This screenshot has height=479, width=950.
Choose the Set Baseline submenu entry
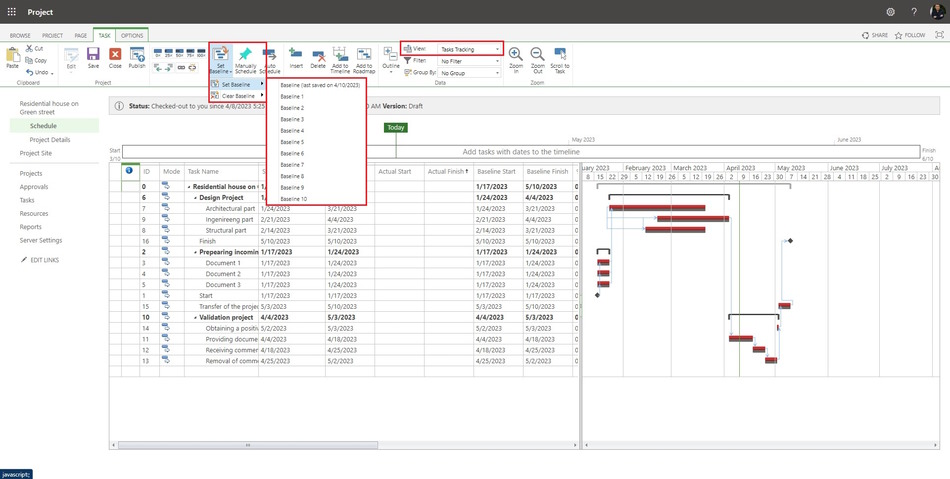pyautogui.click(x=238, y=85)
